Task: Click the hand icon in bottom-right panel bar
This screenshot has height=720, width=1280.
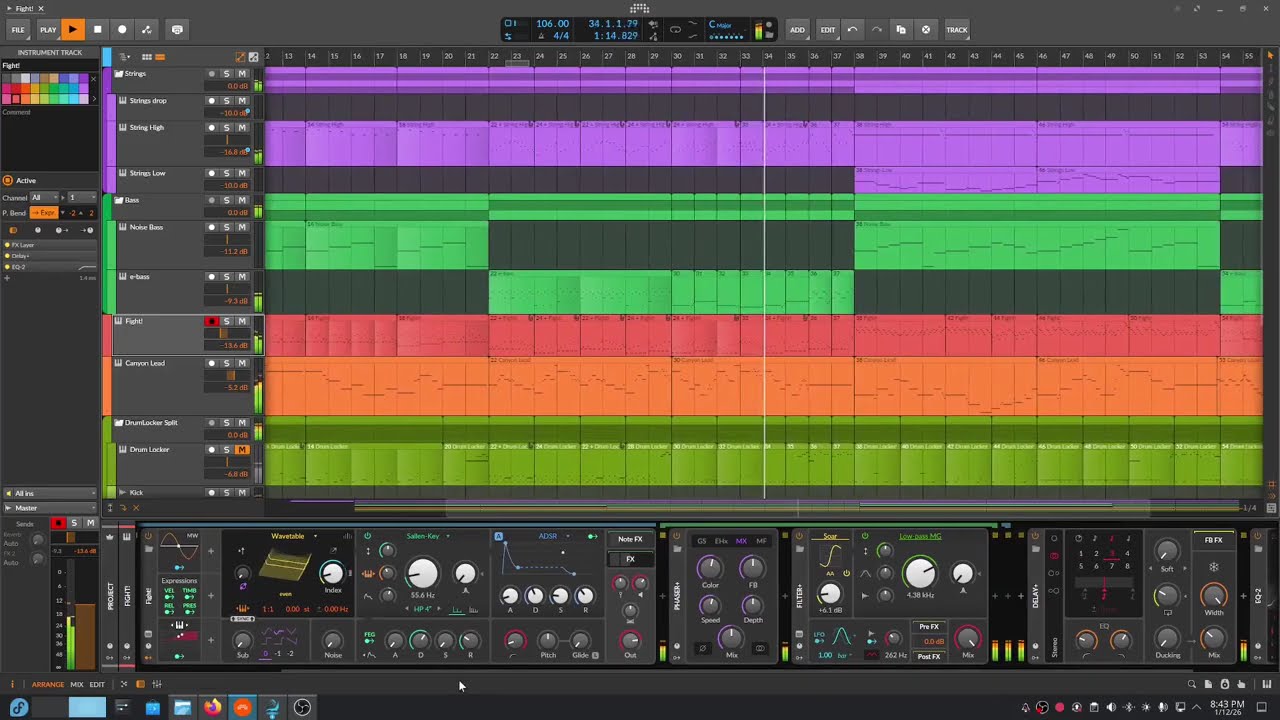Action: click(x=1242, y=684)
